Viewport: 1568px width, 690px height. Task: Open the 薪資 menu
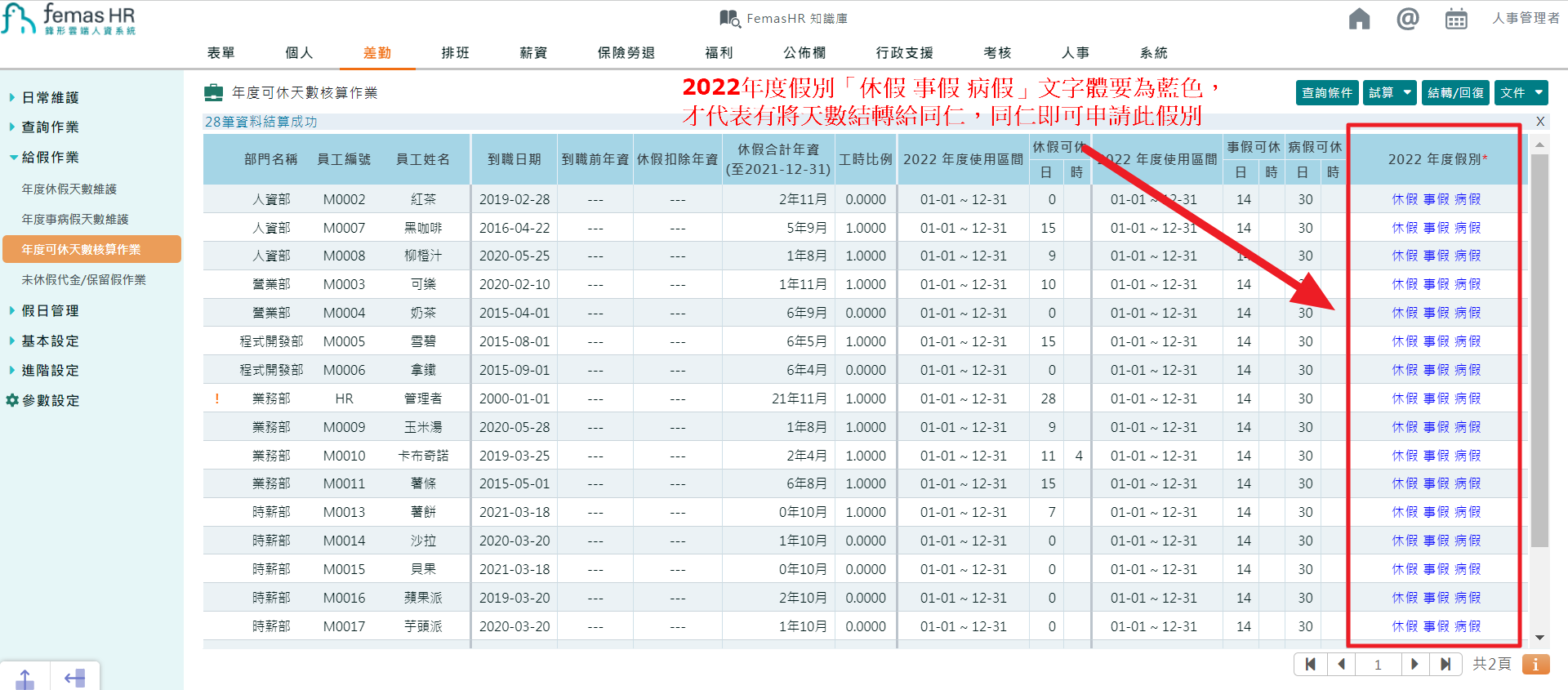[x=533, y=52]
